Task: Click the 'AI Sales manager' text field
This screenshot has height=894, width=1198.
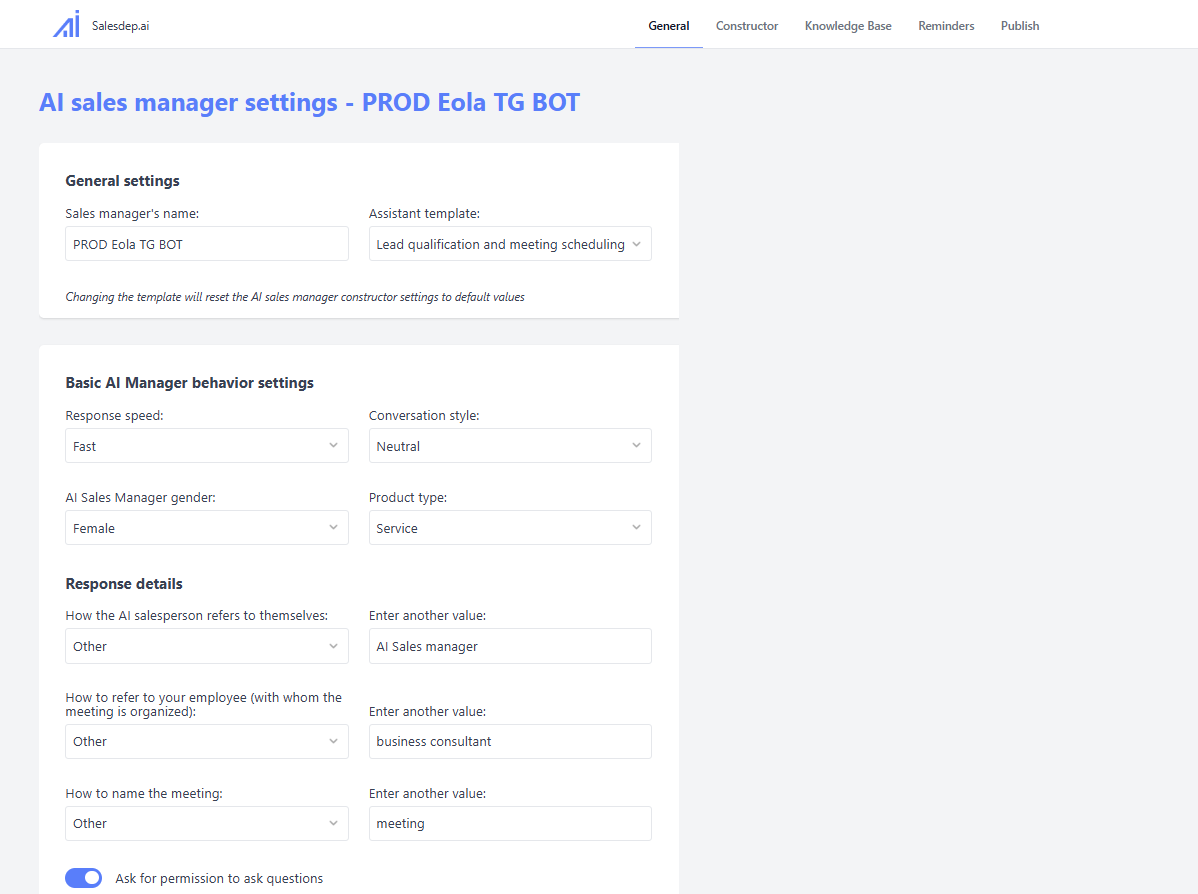Action: (x=510, y=646)
